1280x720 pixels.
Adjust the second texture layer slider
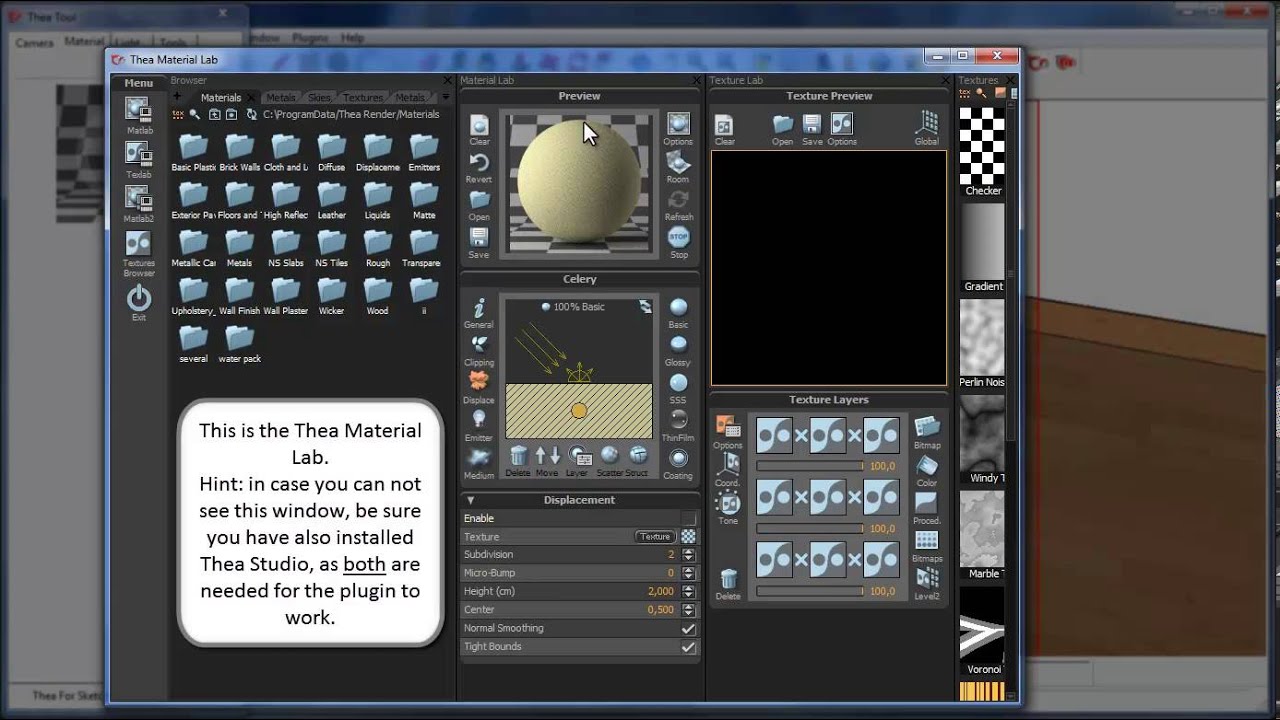(x=810, y=529)
